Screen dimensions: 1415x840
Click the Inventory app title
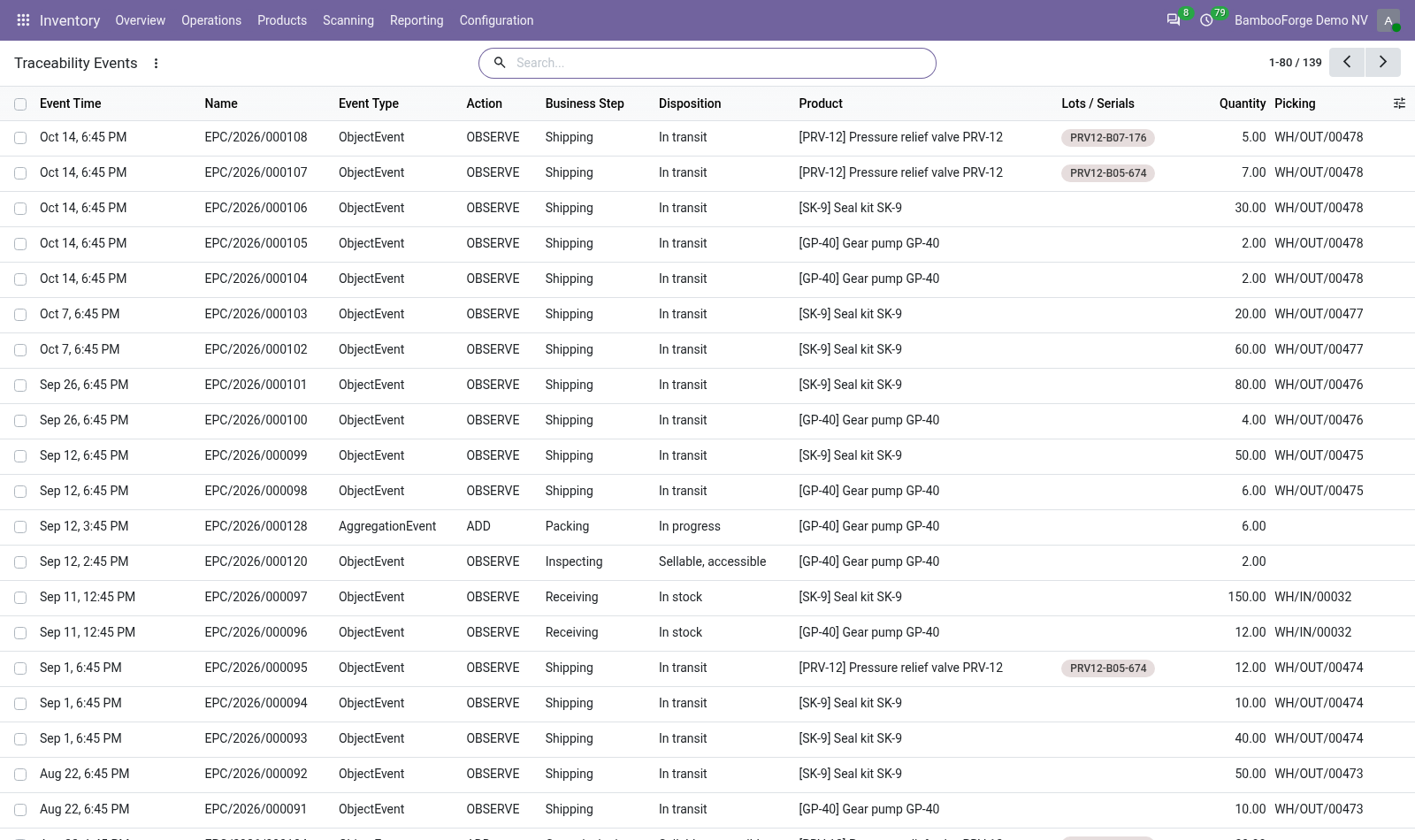coord(70,20)
